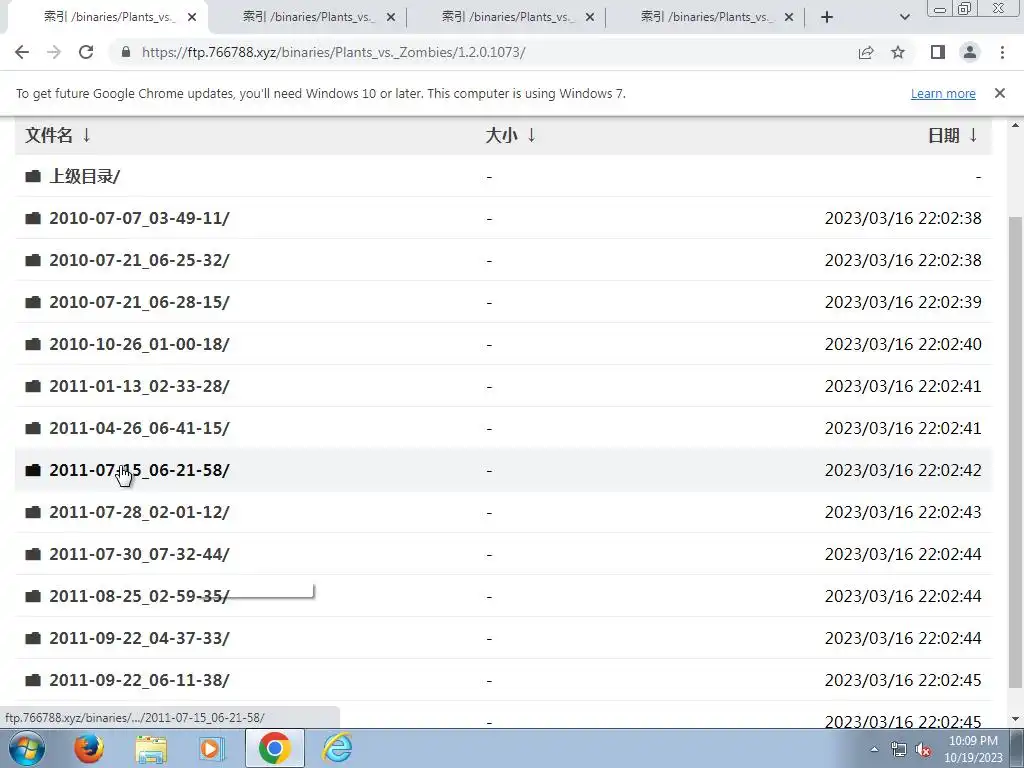Viewport: 1024px width, 768px height.
Task: Click date 2023/03/16 22:02:40
Action: pos(903,344)
